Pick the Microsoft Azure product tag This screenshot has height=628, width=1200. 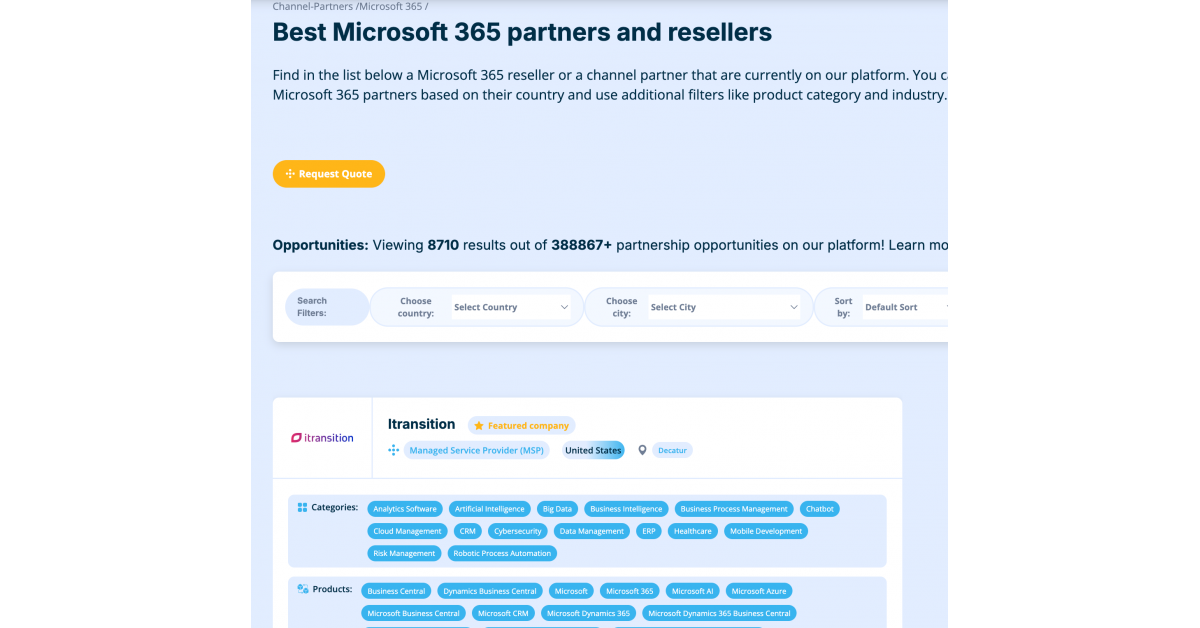click(x=759, y=591)
